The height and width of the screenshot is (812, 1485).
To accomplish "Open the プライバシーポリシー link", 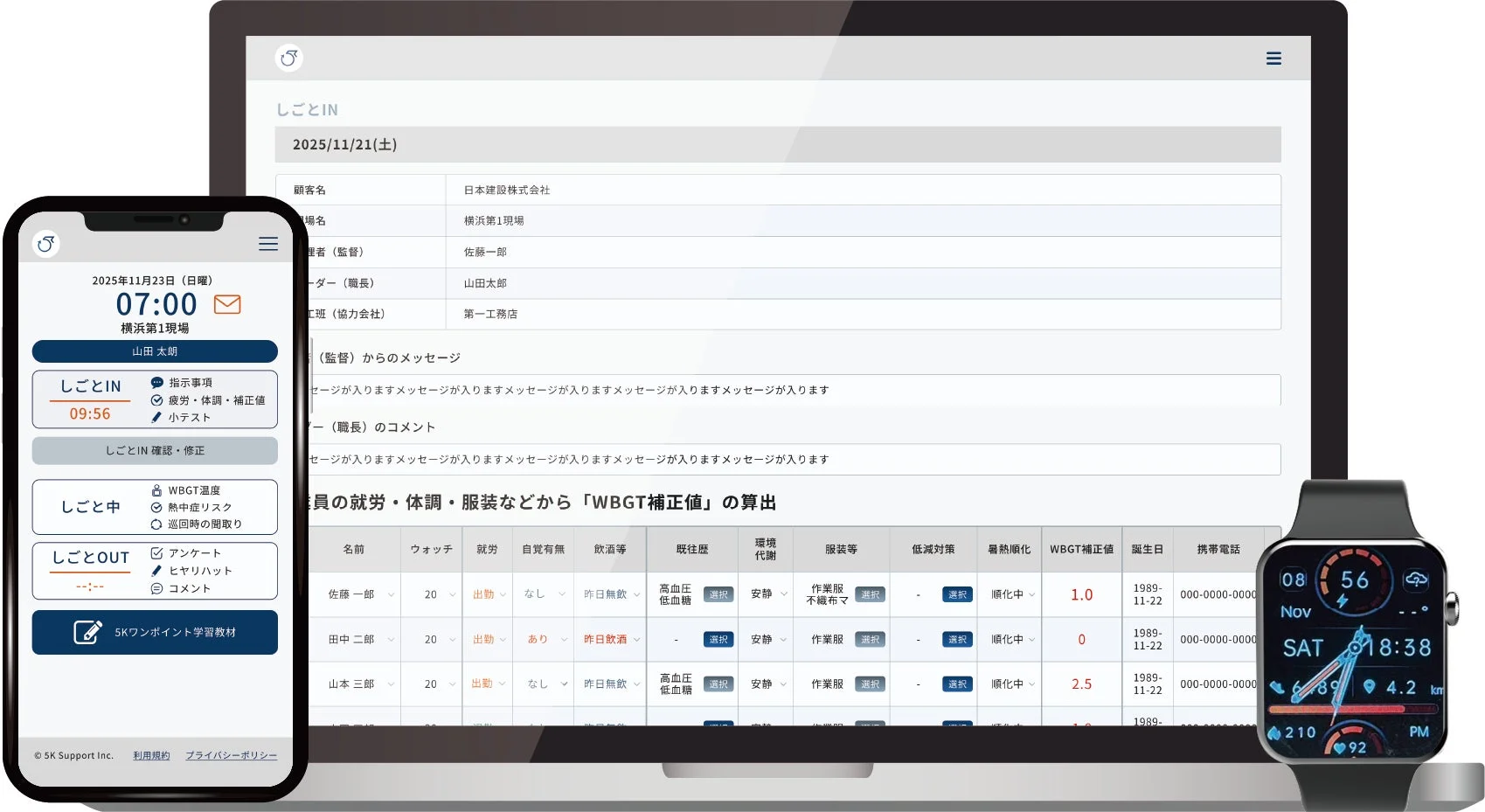I will pyautogui.click(x=231, y=754).
